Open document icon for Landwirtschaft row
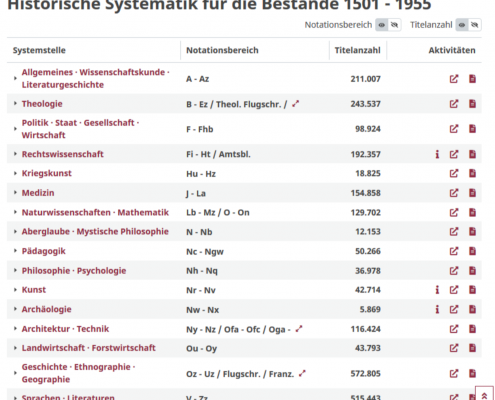This screenshot has height=400, width=495. point(472,348)
